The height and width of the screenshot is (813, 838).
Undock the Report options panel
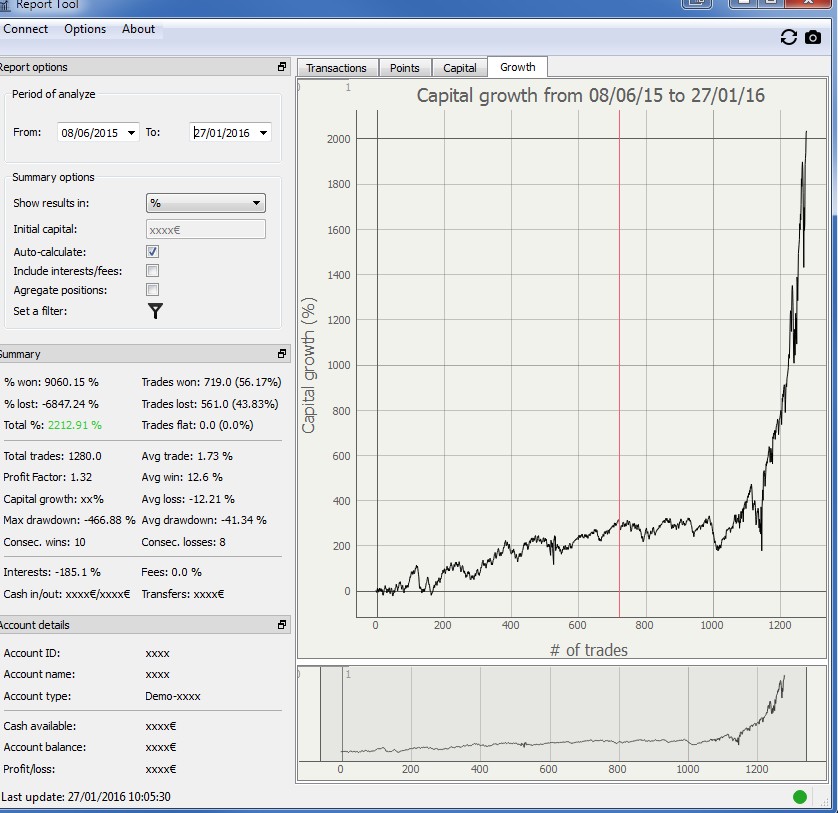tap(282, 67)
